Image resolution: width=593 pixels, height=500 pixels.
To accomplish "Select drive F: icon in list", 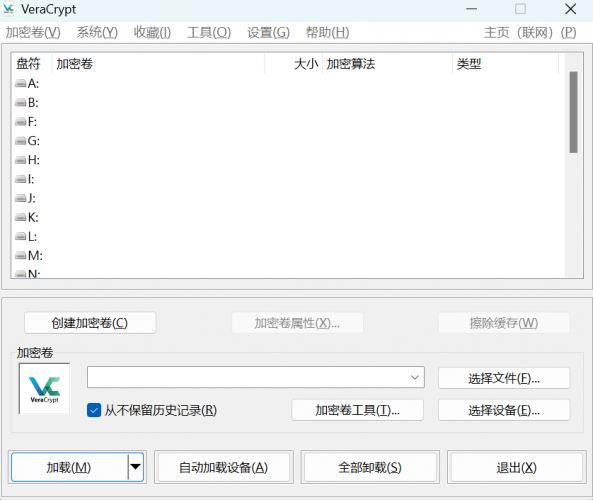I will click(x=20, y=122).
